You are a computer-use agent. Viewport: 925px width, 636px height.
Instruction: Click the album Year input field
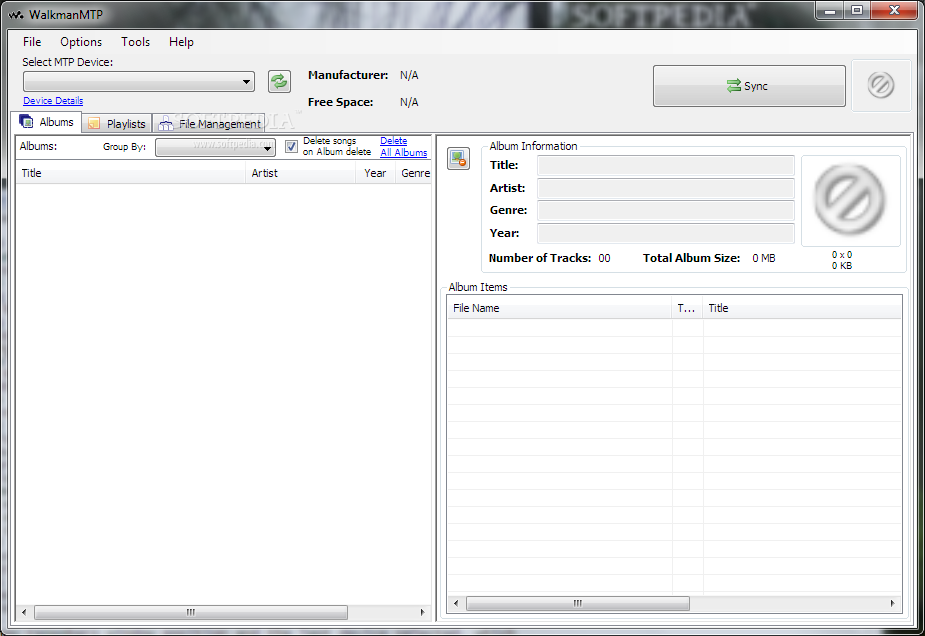[x=665, y=233]
